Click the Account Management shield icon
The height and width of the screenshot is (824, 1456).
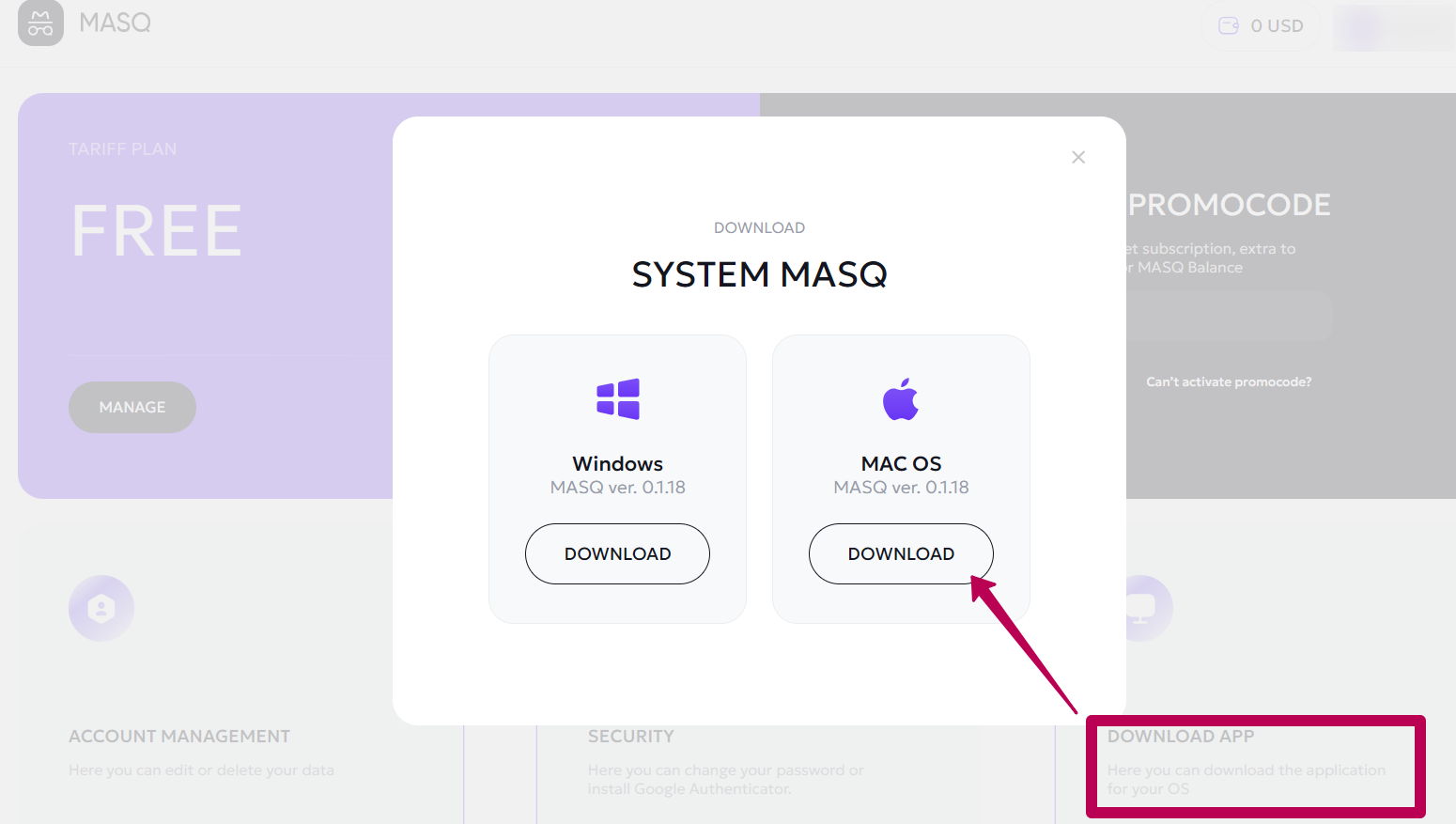click(x=101, y=608)
